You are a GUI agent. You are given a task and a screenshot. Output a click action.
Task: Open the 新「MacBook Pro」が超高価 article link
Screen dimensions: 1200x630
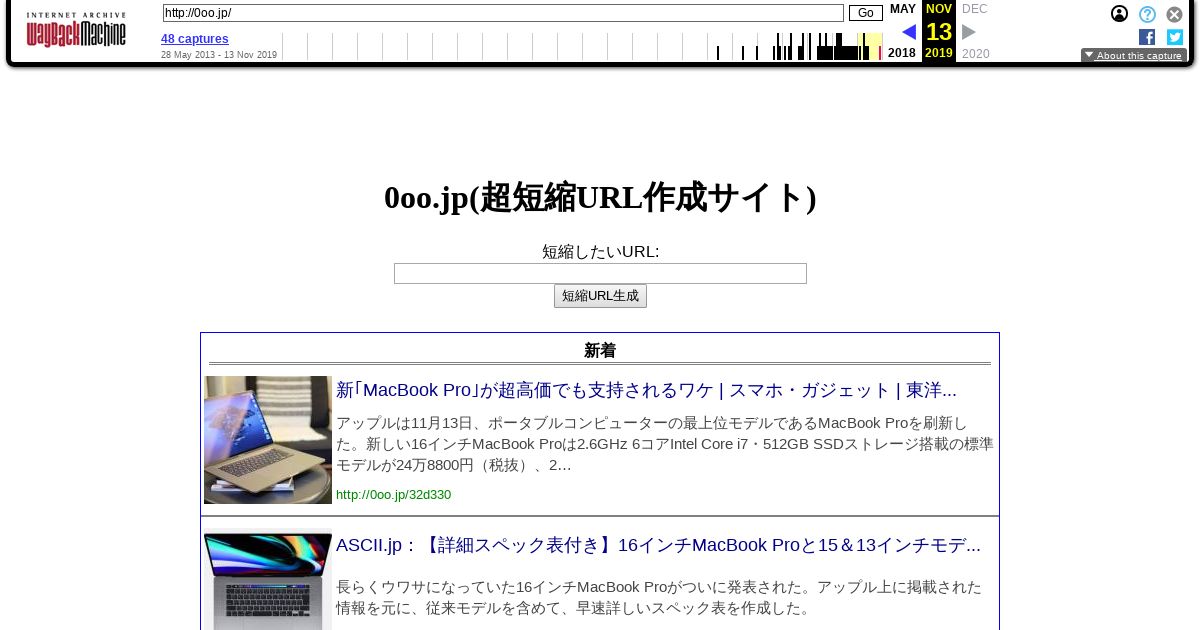click(646, 390)
